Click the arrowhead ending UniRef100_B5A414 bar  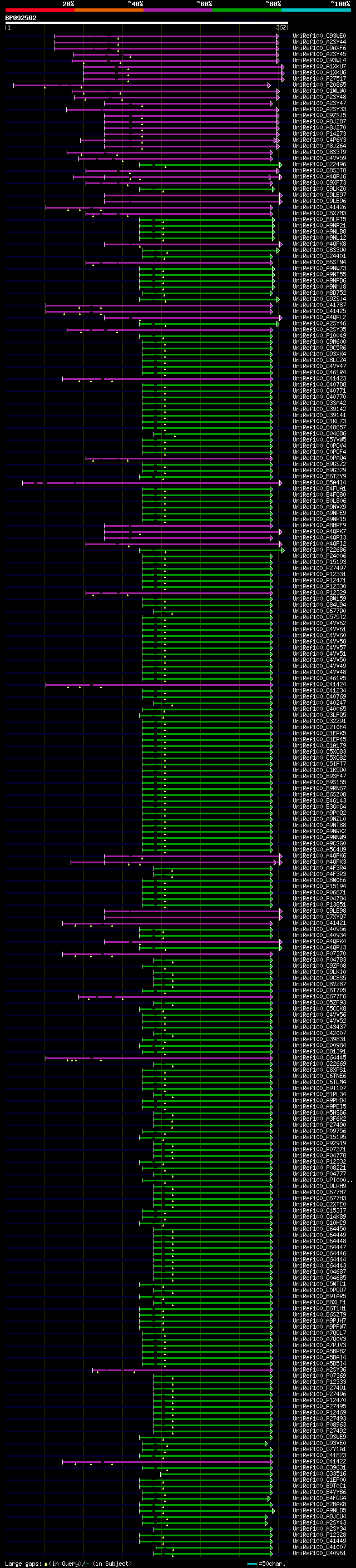pyautogui.click(x=280, y=483)
